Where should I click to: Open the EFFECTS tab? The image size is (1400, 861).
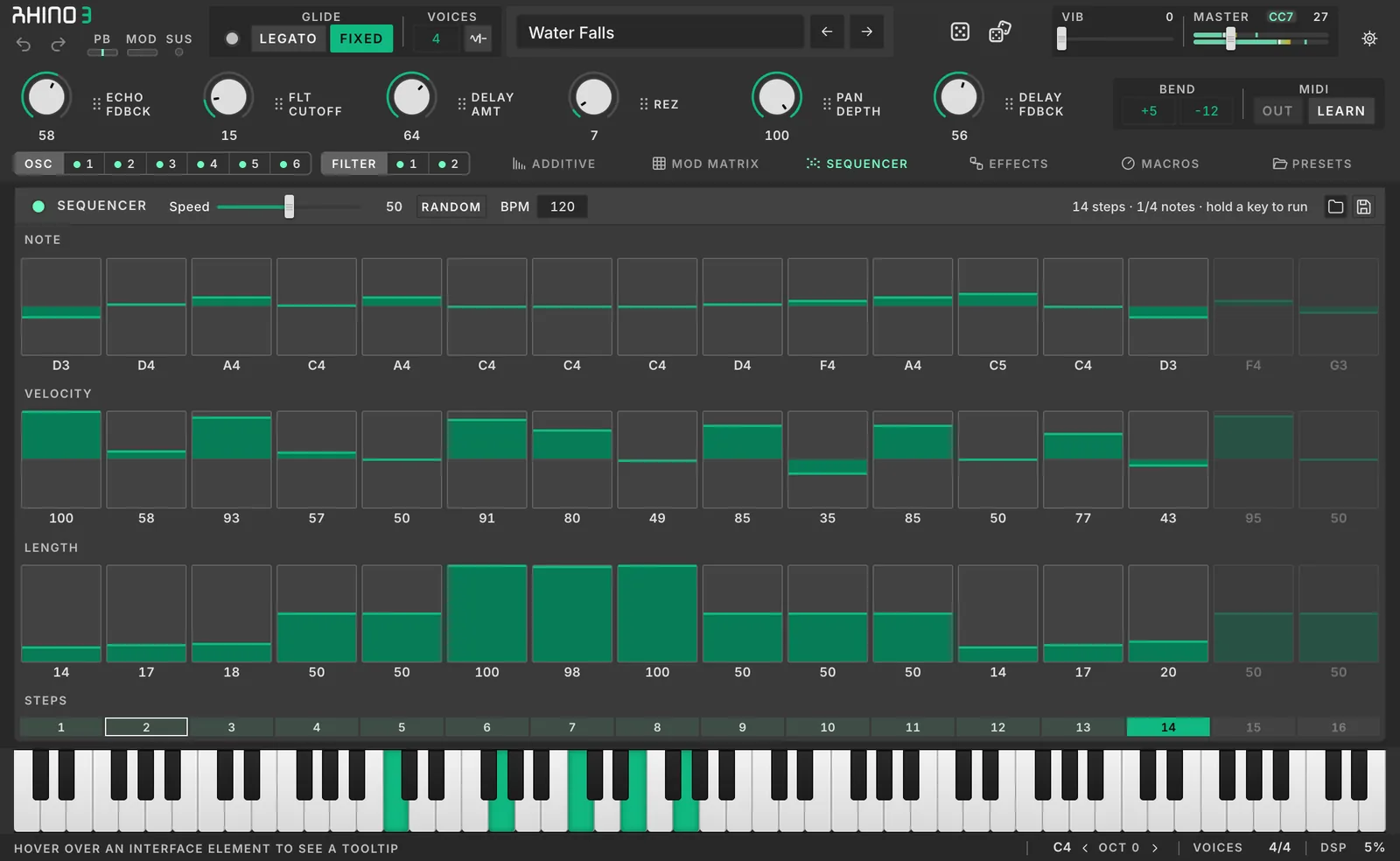1008,164
